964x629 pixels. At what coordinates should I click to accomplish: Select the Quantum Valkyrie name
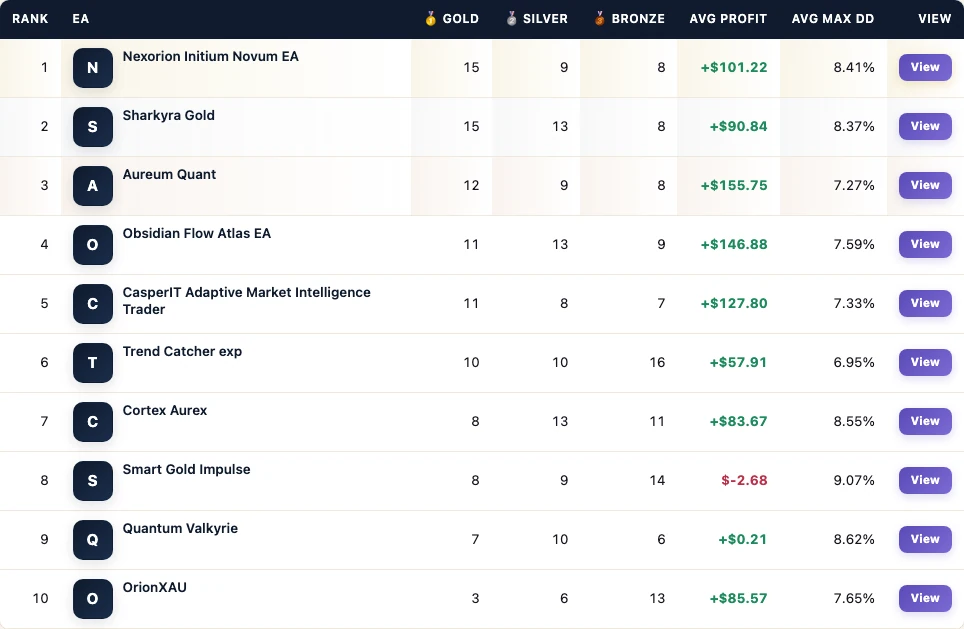click(180, 529)
